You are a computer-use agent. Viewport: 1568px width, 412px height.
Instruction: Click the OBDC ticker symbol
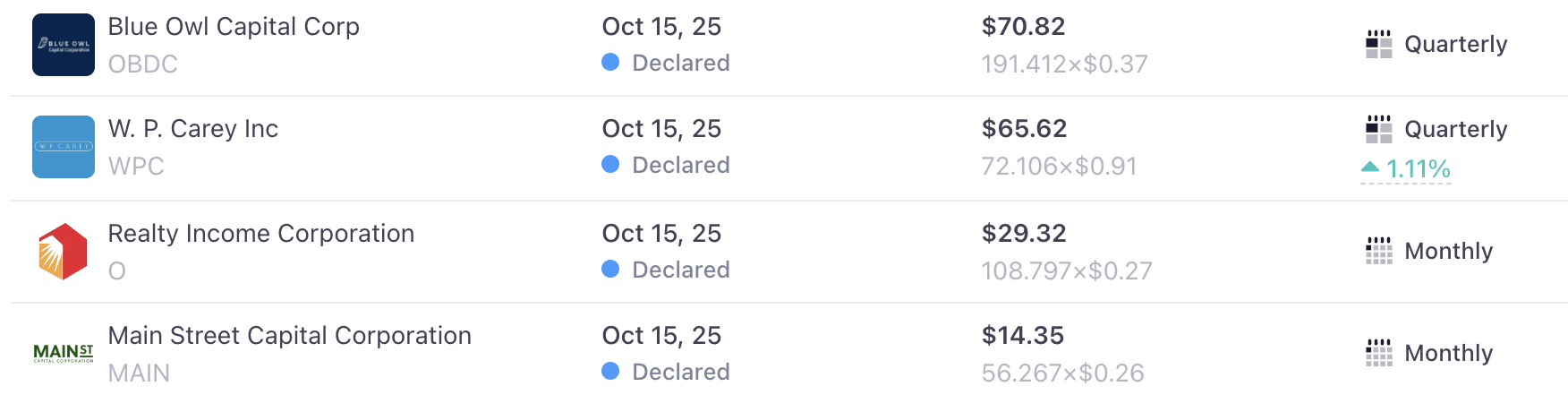(x=143, y=64)
